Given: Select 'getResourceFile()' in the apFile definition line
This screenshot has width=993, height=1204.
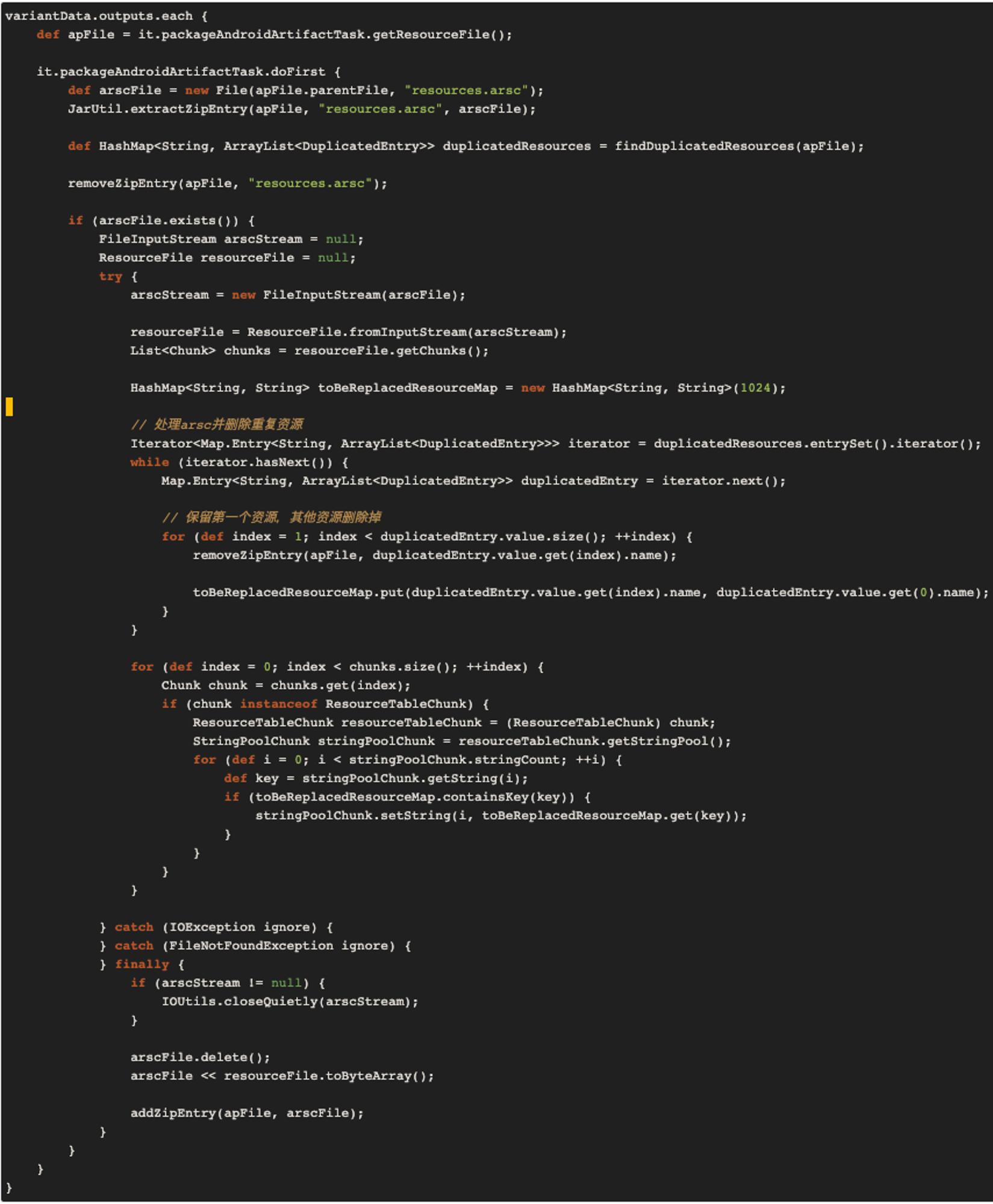Looking at the screenshot, I should tap(438, 34).
